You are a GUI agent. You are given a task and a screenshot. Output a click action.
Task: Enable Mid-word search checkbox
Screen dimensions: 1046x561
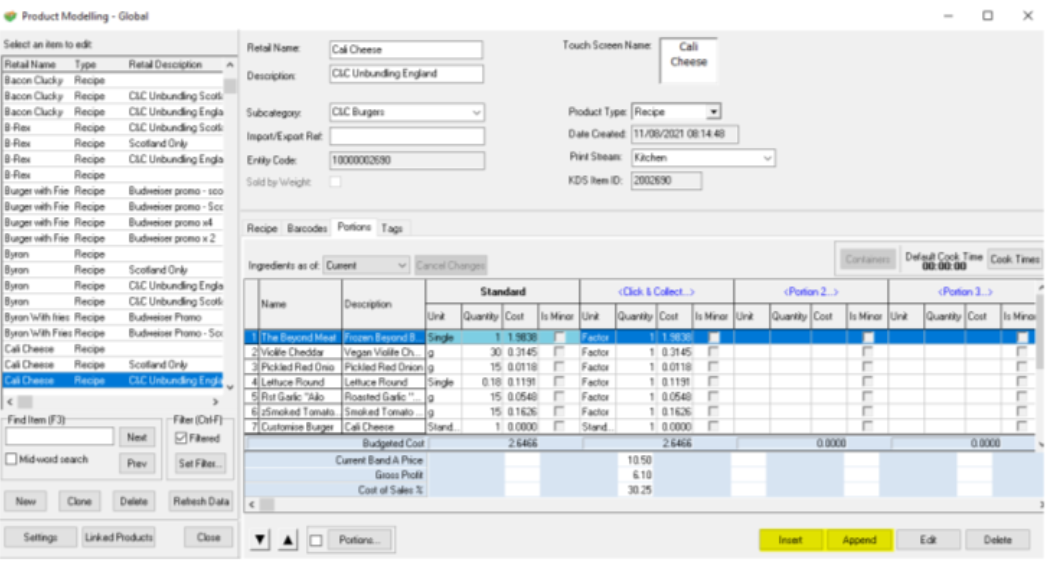click(11, 460)
